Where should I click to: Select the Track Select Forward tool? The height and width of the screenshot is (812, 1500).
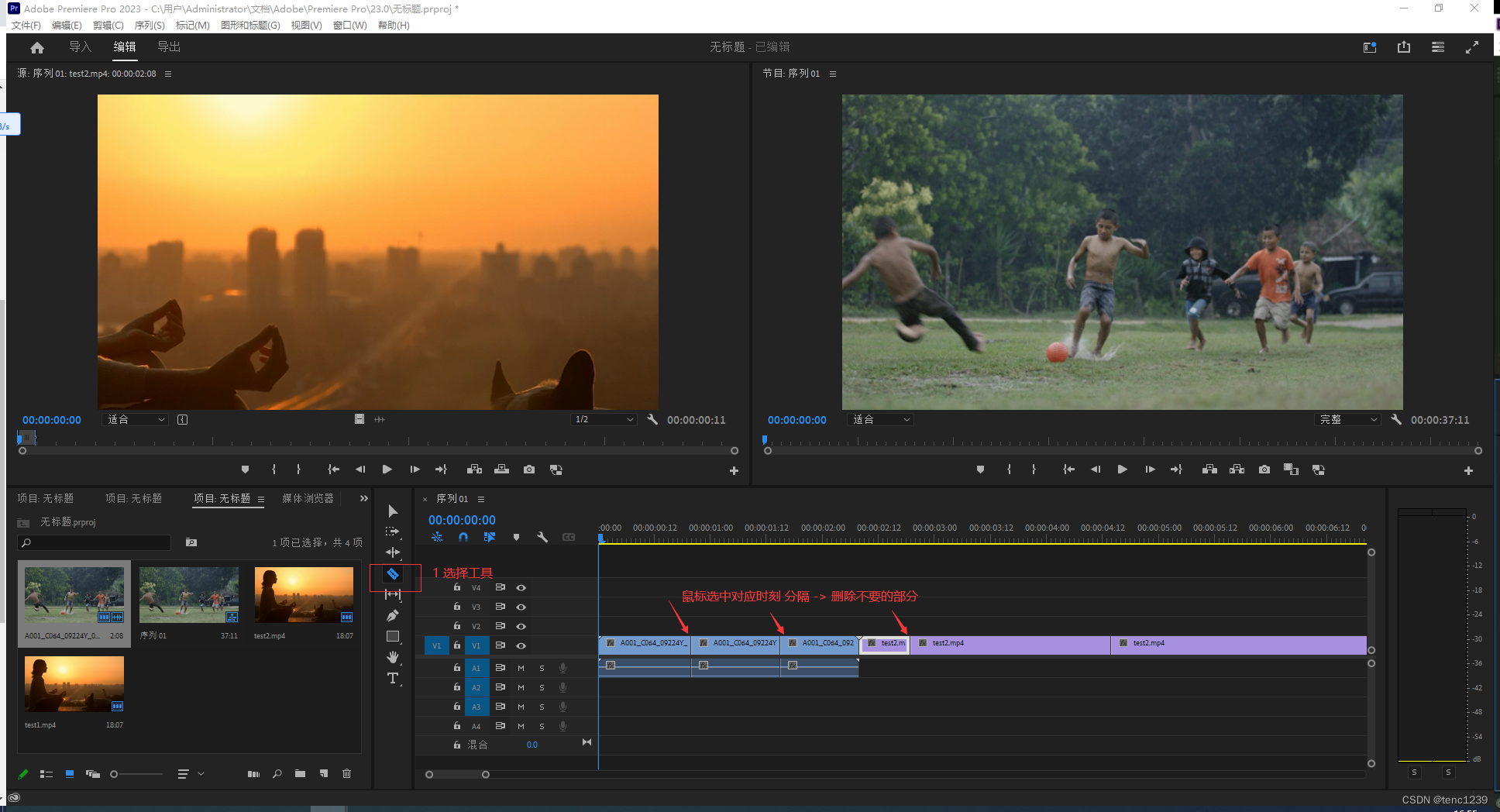(x=393, y=532)
